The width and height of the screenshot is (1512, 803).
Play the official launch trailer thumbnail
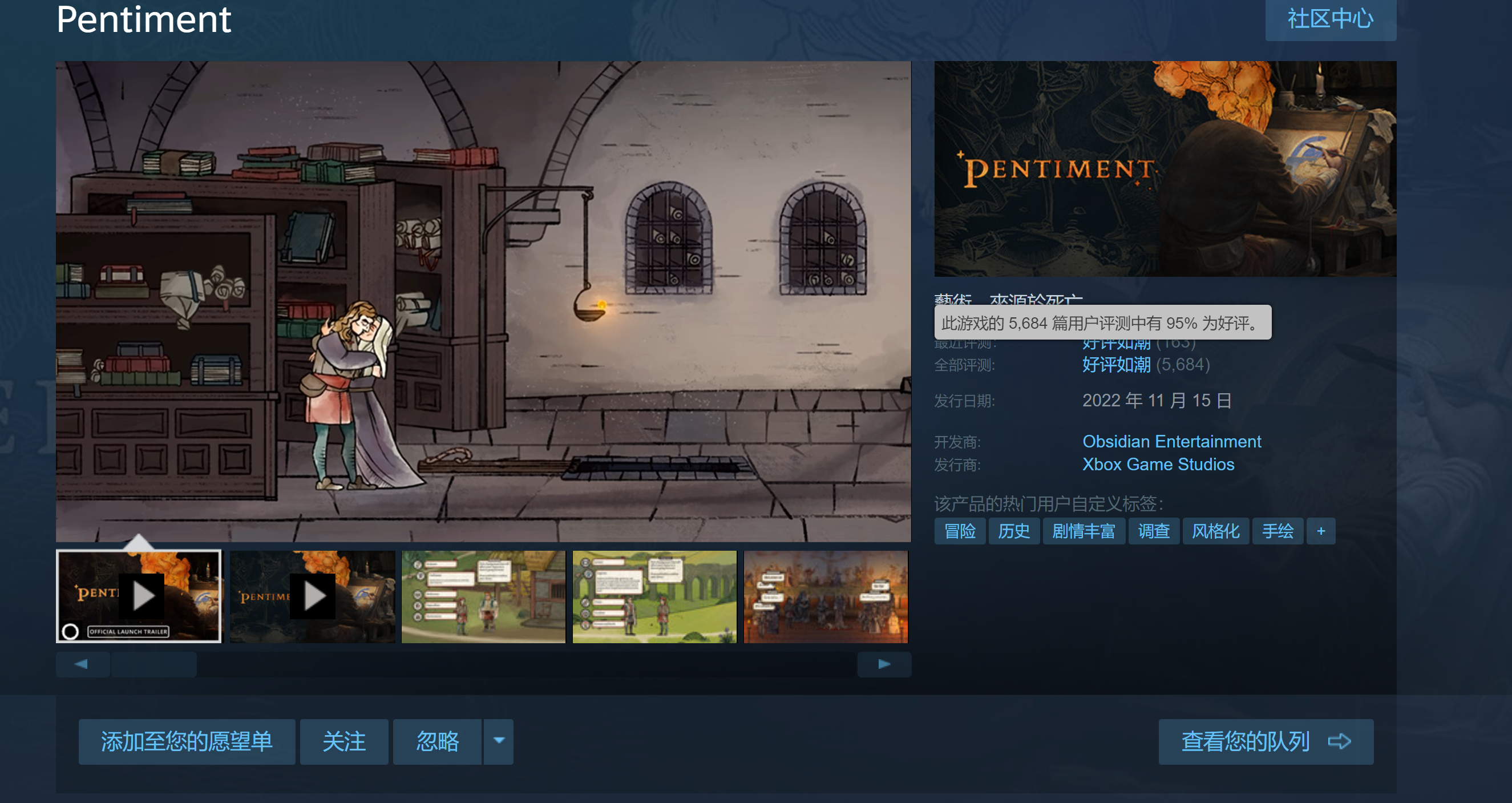point(139,596)
